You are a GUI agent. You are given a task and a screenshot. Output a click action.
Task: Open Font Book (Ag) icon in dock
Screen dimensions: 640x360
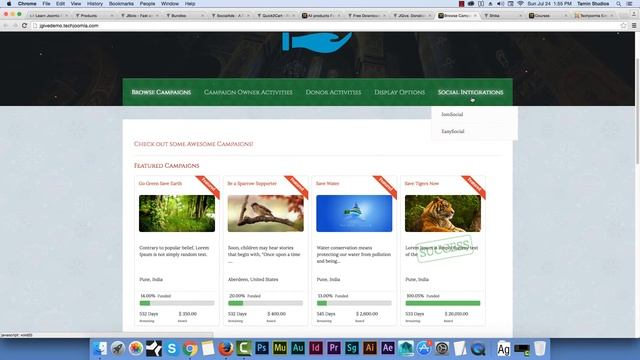coord(504,348)
